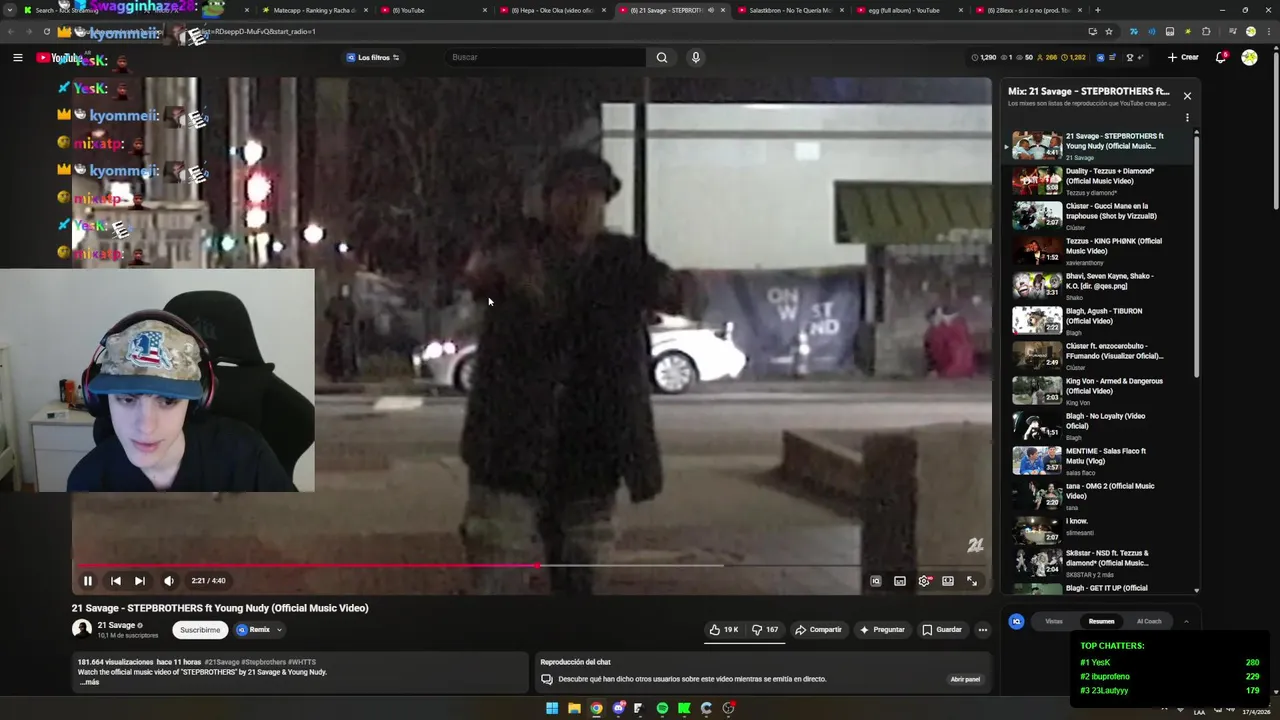Viewport: 1280px width, 720px height.
Task: Select Blagh - No Loyalty playlist item
Action: tap(1097, 426)
